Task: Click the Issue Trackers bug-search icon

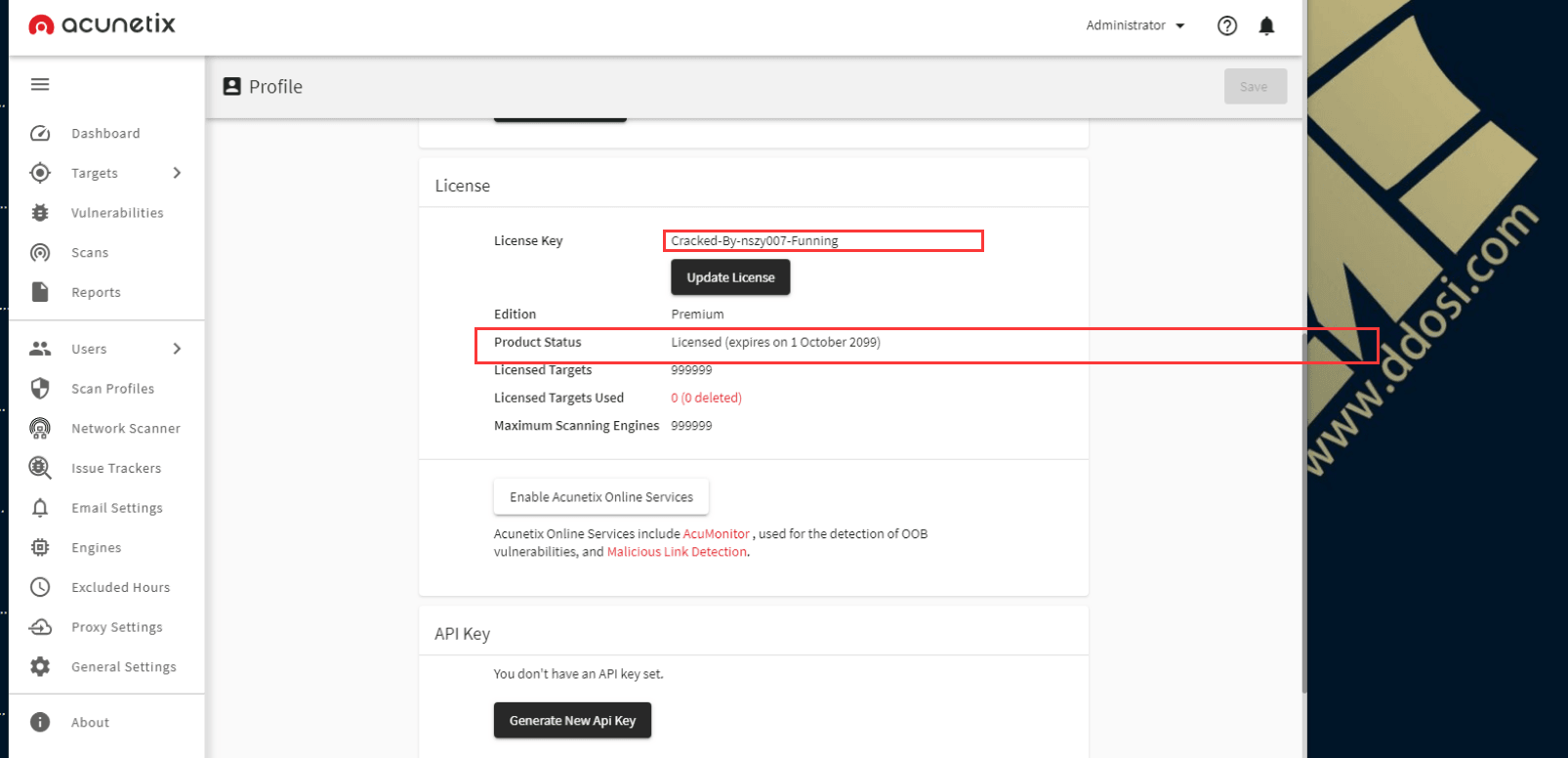Action: (40, 468)
